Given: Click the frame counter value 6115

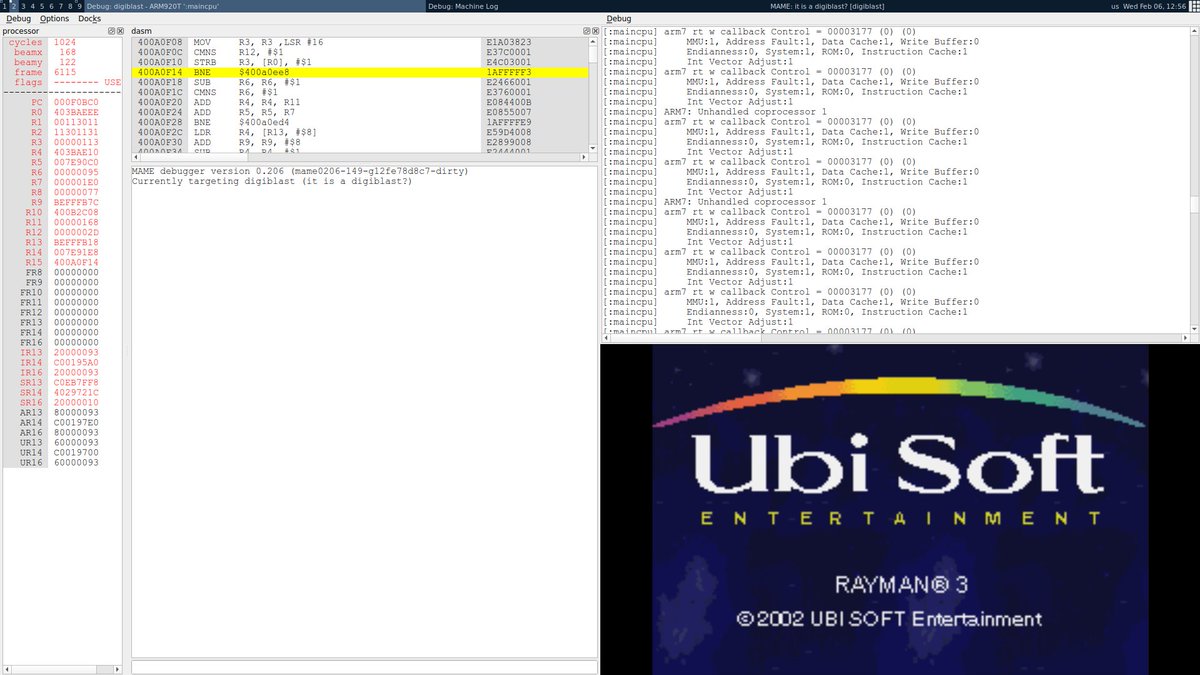Looking at the screenshot, I should [65, 73].
